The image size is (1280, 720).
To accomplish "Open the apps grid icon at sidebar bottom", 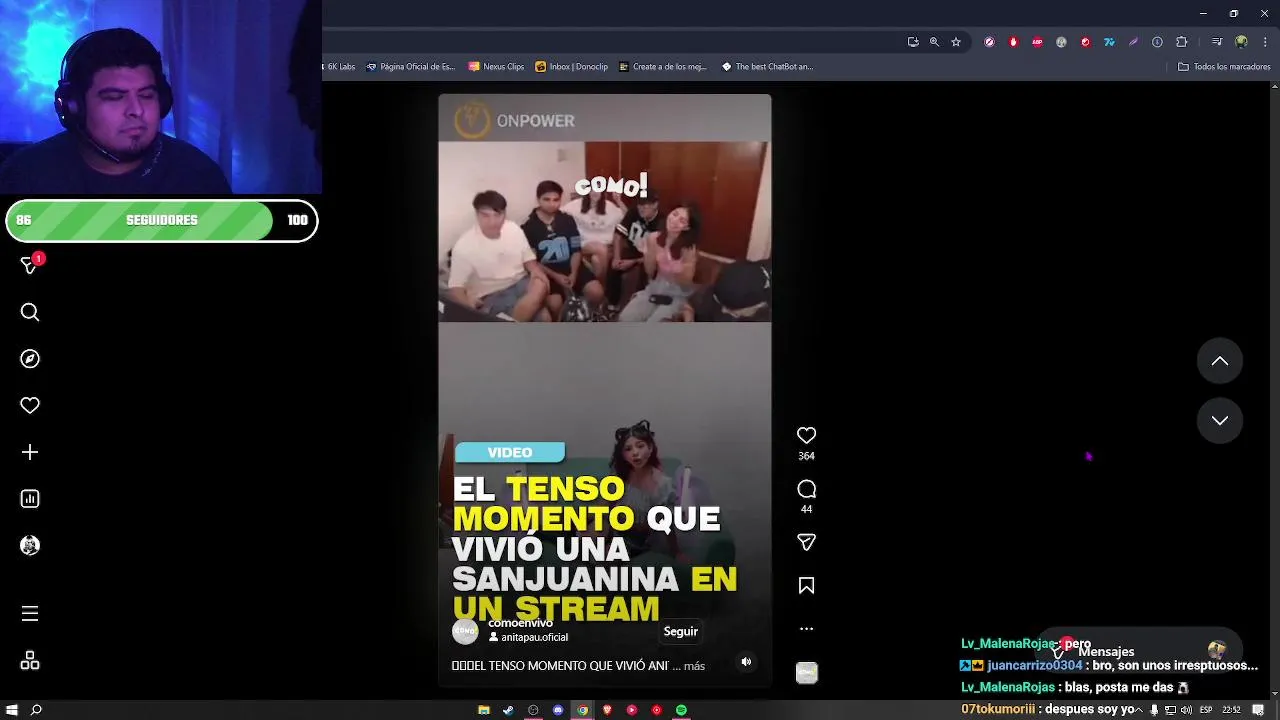I will (x=30, y=661).
